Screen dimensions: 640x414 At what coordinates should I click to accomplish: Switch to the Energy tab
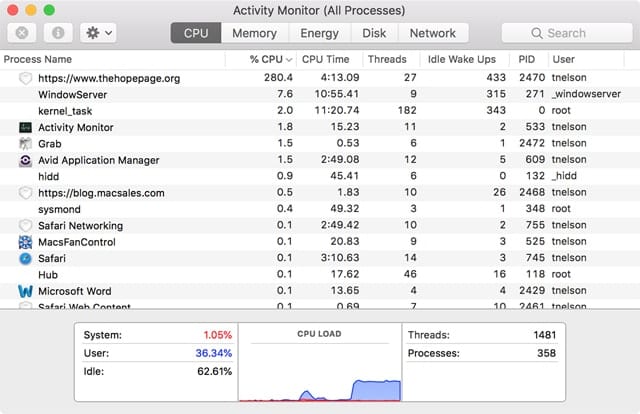(319, 33)
